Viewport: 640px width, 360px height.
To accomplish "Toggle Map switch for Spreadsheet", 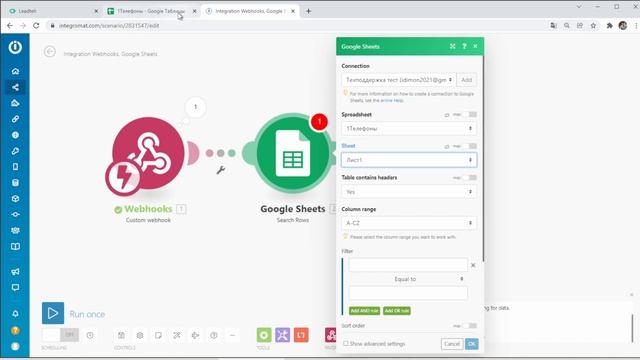I will [x=470, y=114].
